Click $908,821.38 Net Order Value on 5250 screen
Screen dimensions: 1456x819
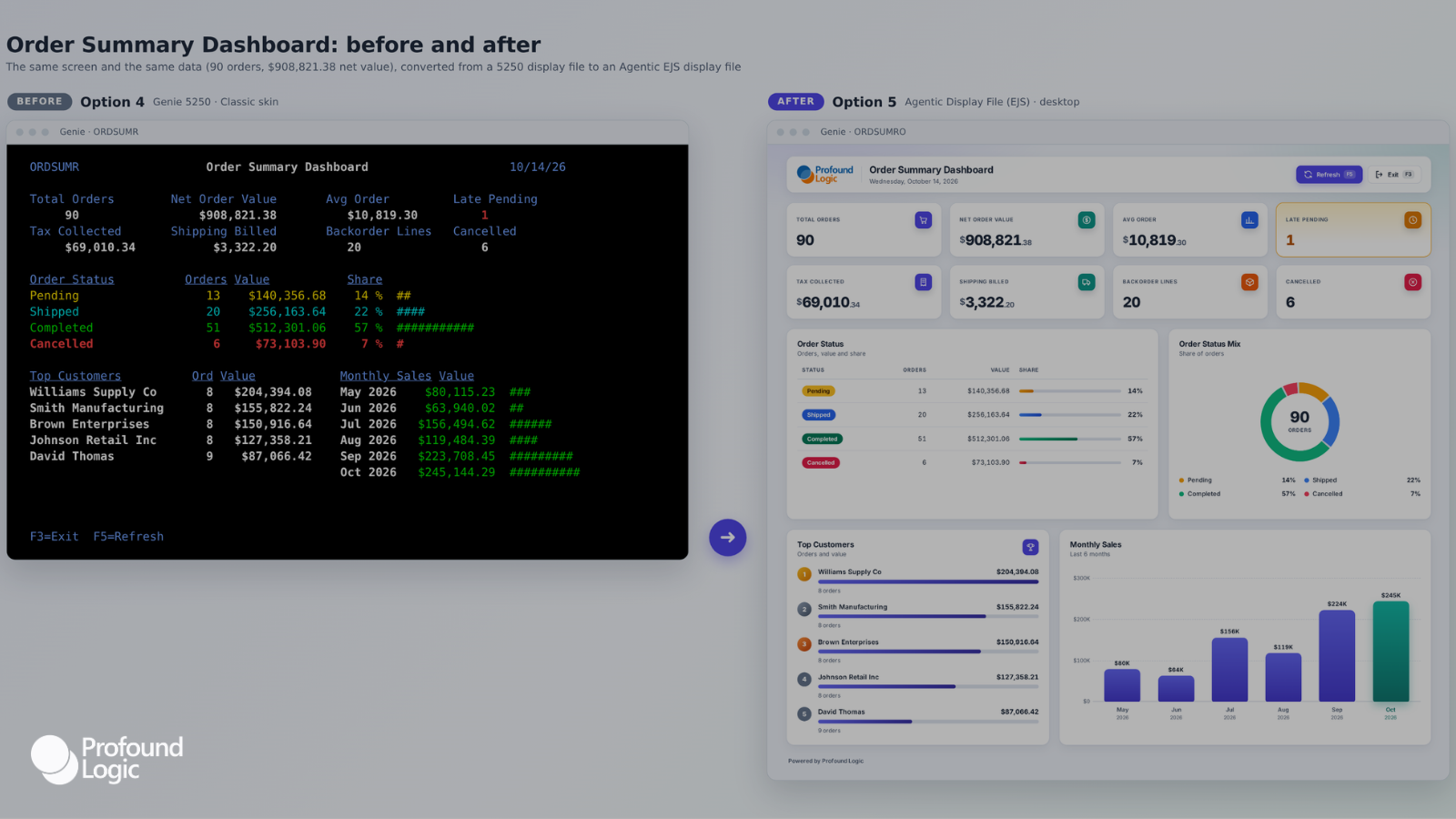(x=238, y=216)
